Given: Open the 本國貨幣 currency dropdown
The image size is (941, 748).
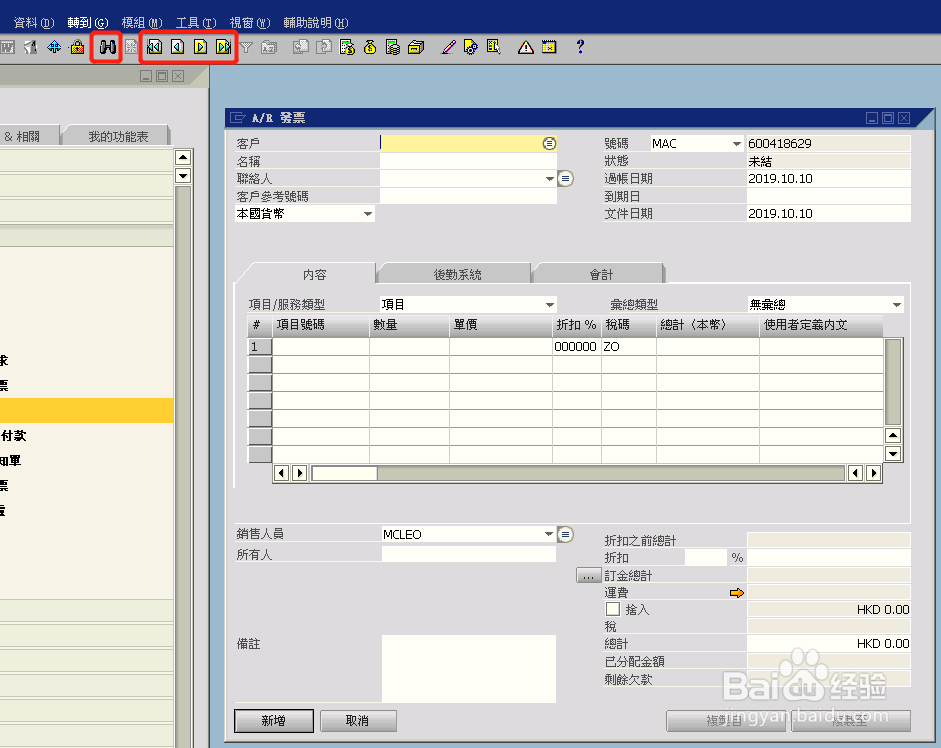Looking at the screenshot, I should point(367,213).
